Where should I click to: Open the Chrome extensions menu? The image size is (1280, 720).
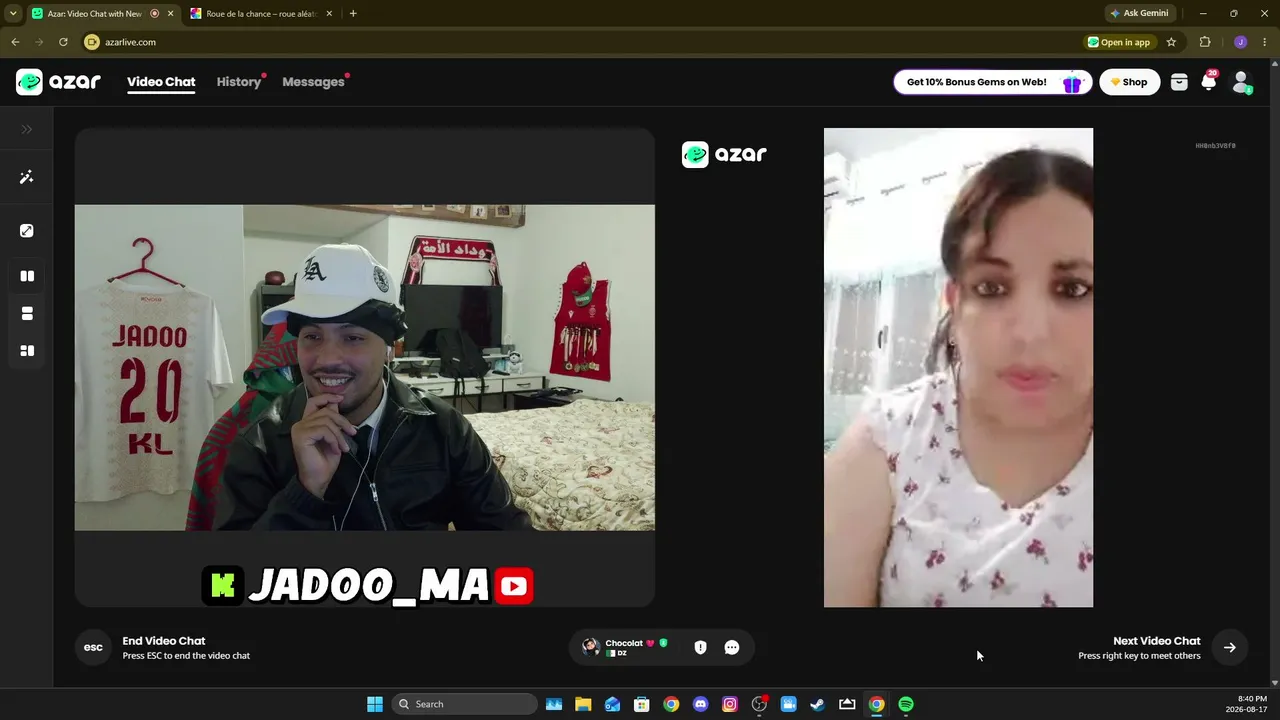(x=1205, y=42)
